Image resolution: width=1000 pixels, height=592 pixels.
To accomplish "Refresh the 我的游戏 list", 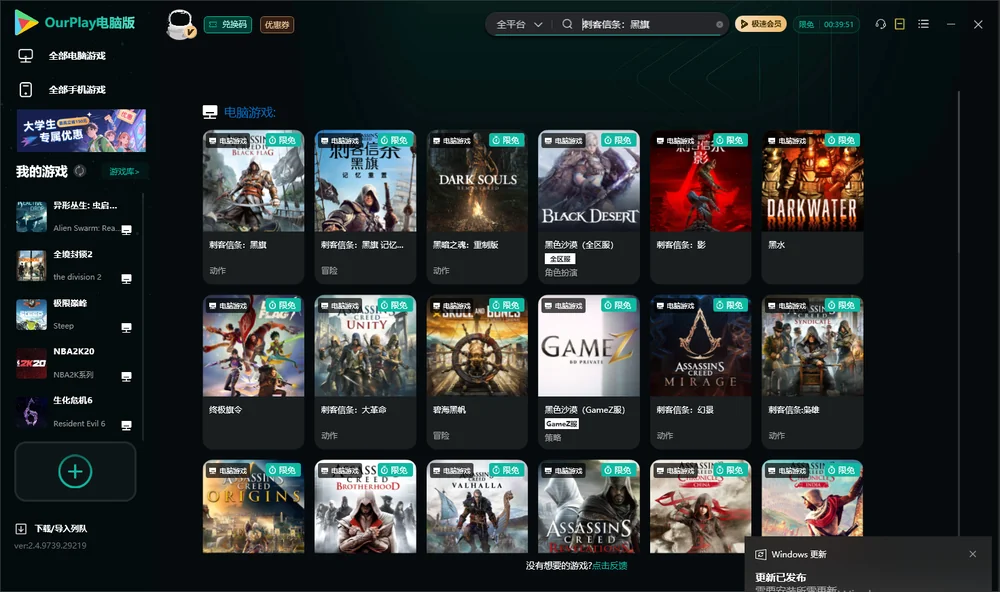I will point(80,171).
